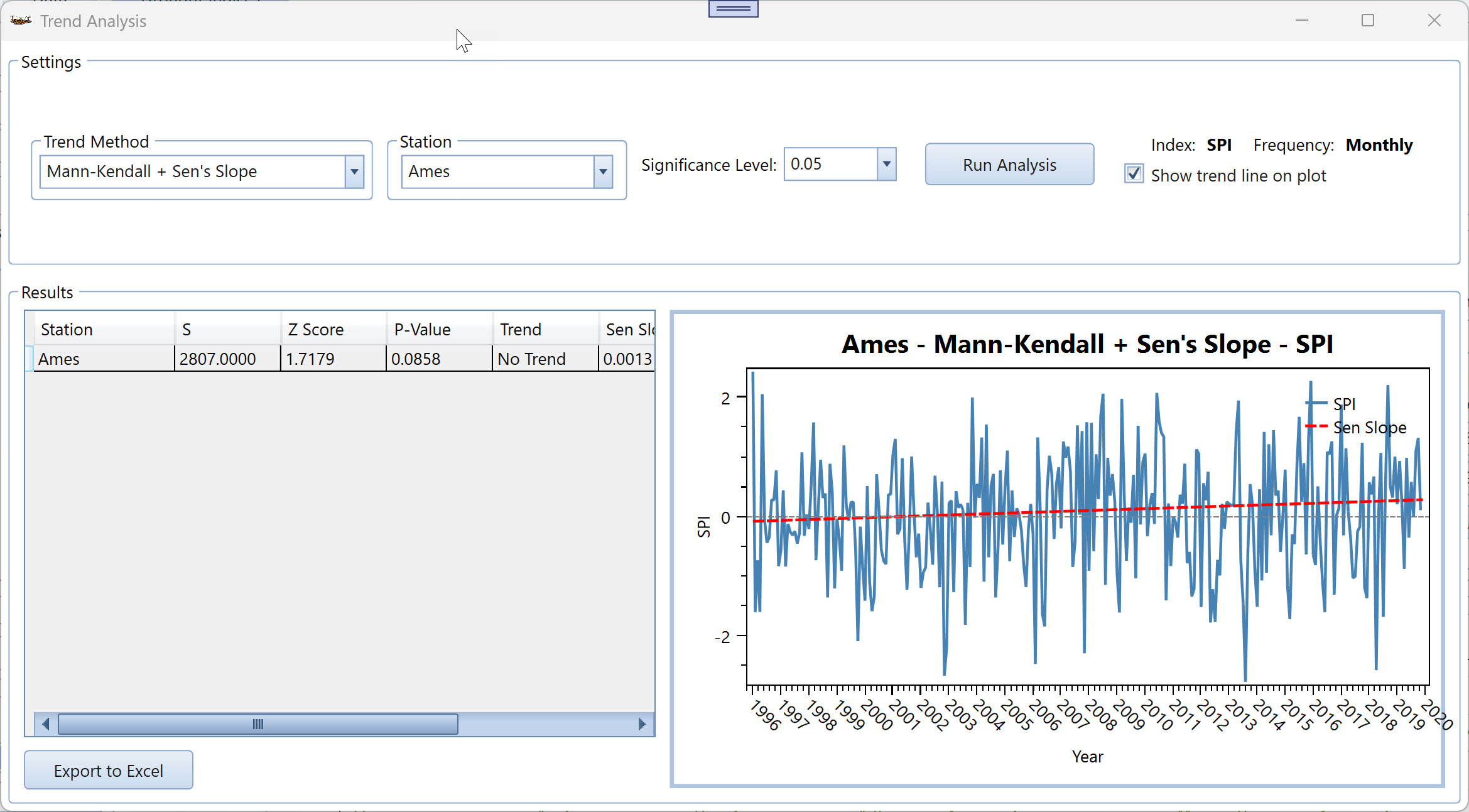Click the Monthly frequency value
Viewport: 1469px width, 812px height.
1379,145
